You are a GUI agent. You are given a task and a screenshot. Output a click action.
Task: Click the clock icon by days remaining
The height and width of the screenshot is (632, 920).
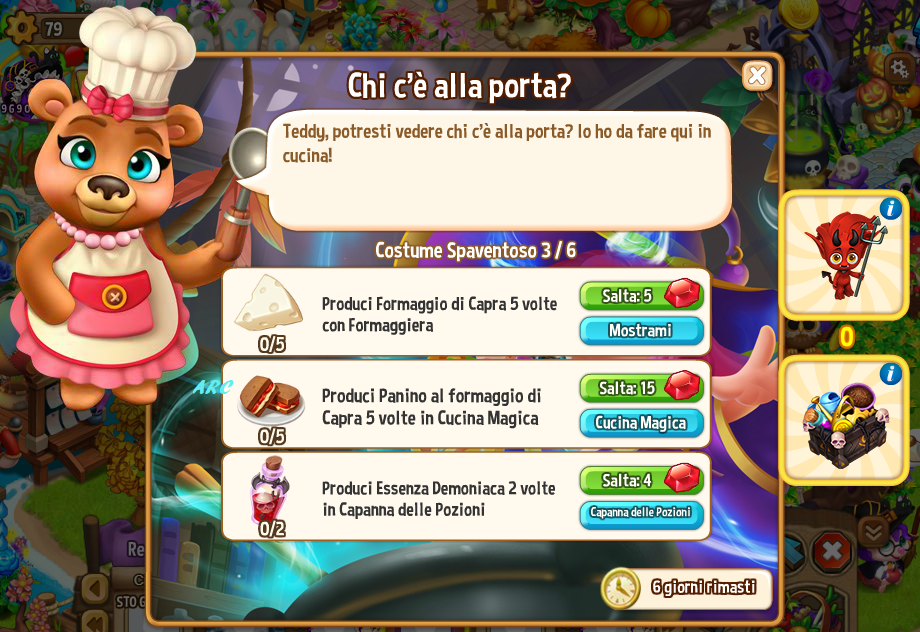click(x=621, y=587)
